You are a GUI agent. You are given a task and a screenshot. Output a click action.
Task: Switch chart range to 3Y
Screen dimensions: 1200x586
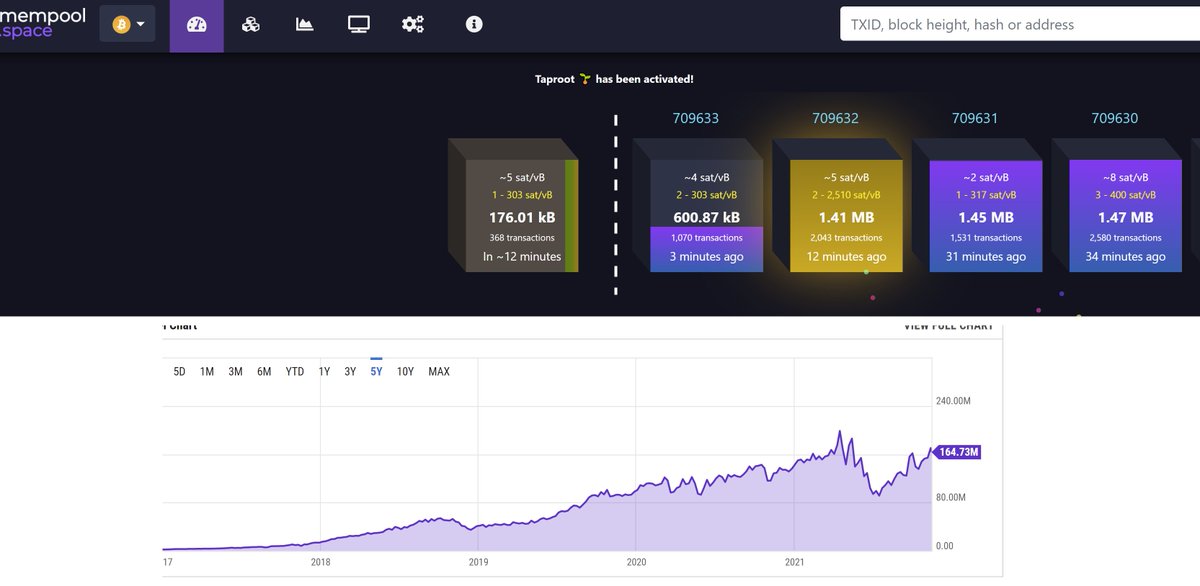[350, 371]
